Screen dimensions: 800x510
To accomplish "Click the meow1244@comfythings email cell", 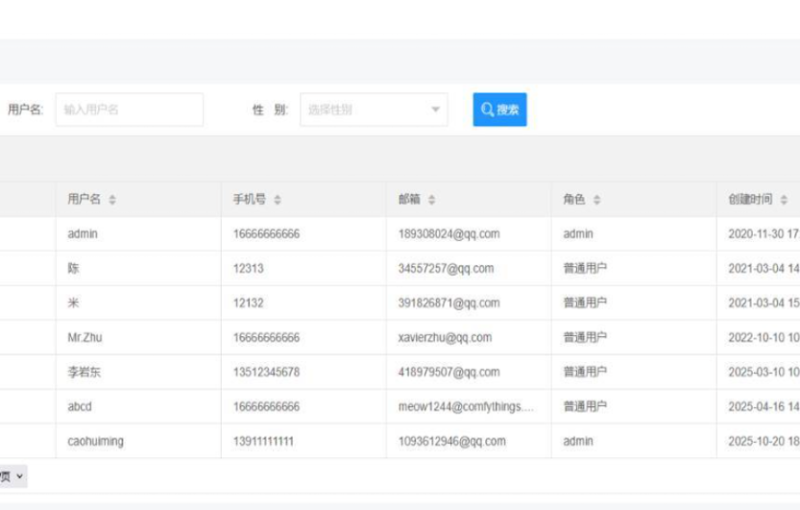I will (x=465, y=407).
